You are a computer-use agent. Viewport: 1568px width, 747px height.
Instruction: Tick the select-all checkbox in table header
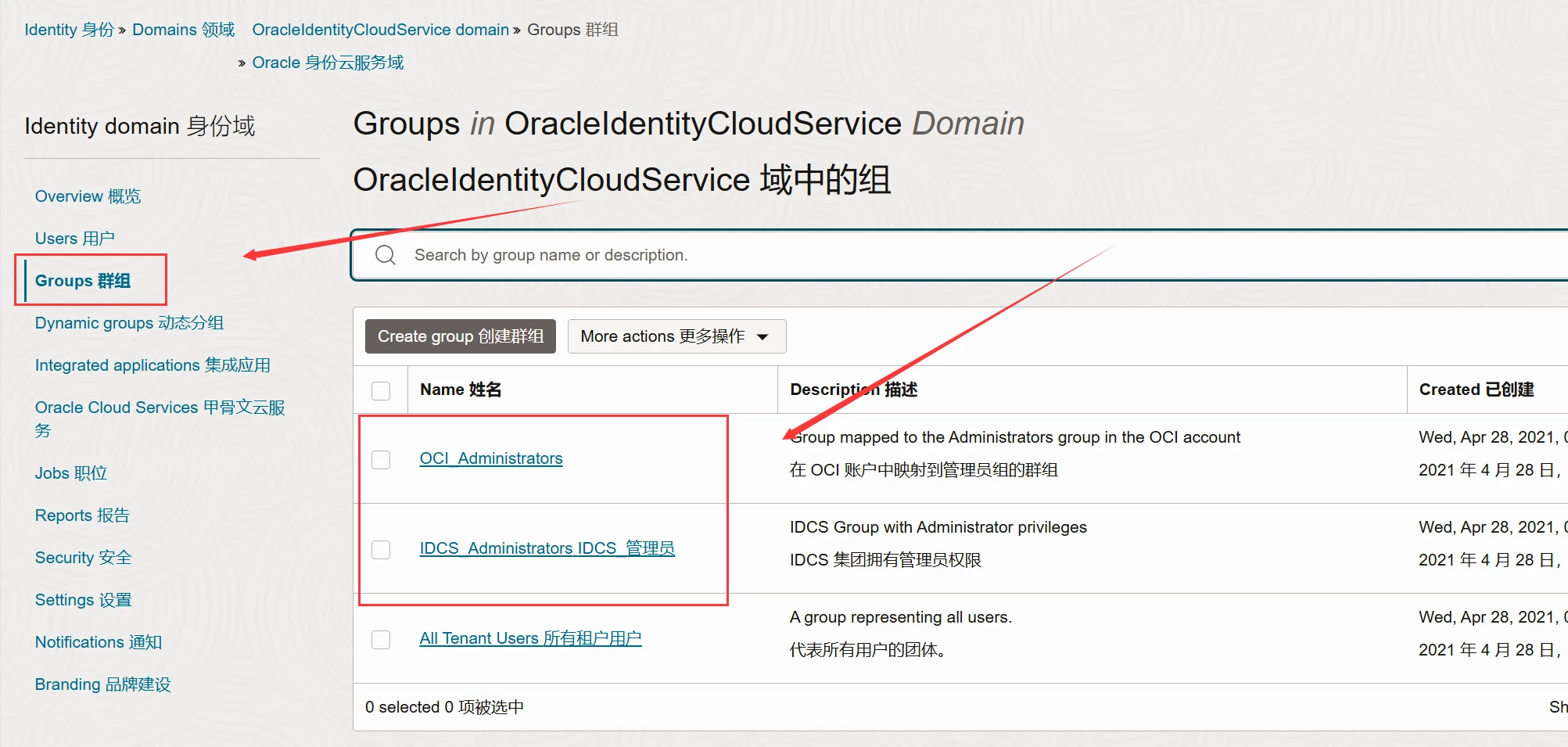[x=381, y=390]
